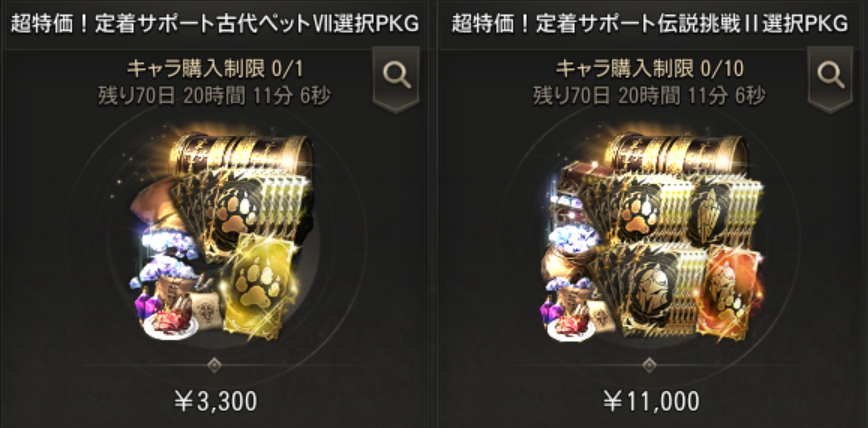Click the ¥3,300 price button
Viewport: 868px width, 428px height.
point(215,402)
